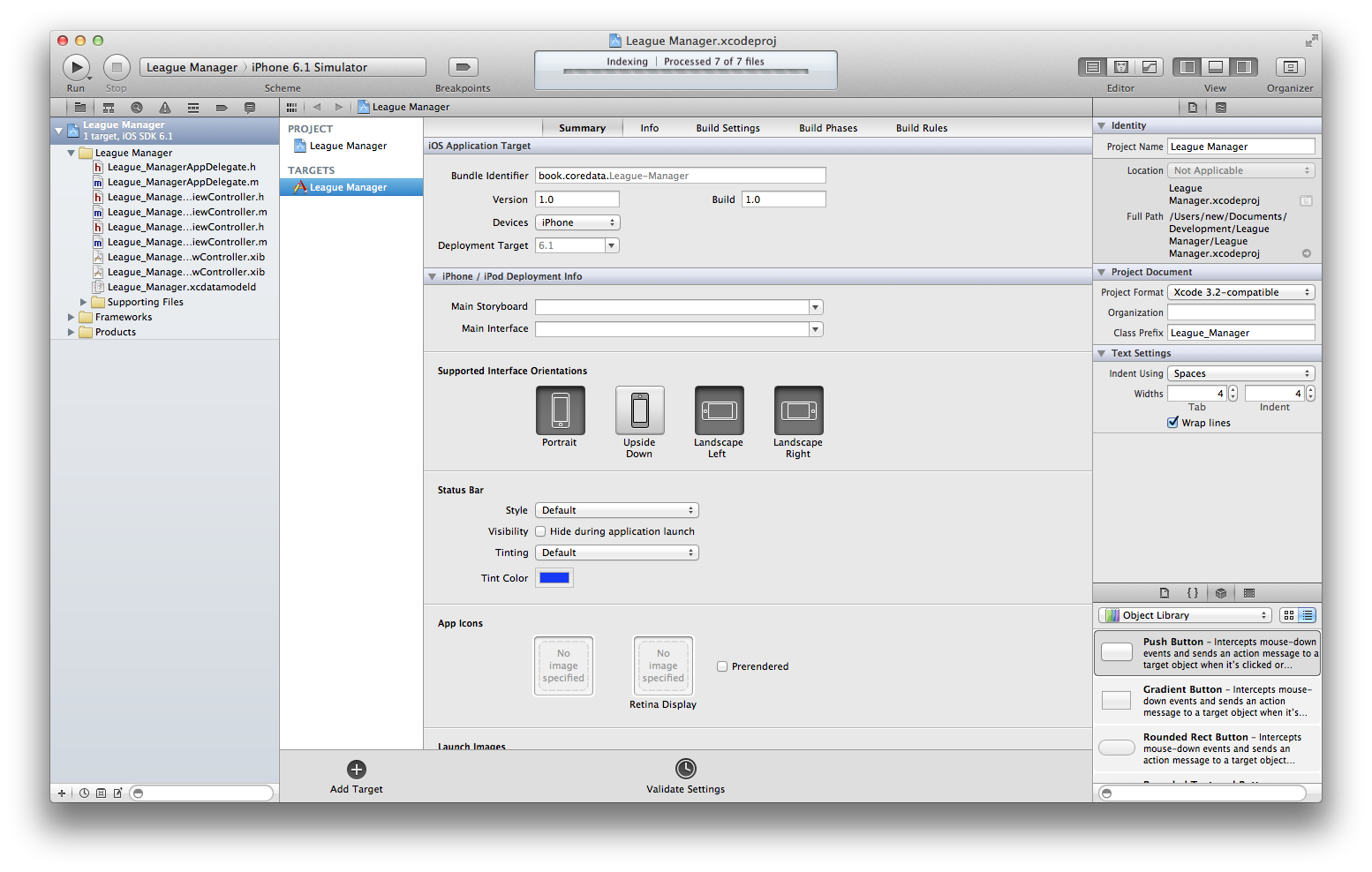This screenshot has height=872, width=1372.
Task: Show the Issue navigator warning icon
Action: tap(165, 108)
